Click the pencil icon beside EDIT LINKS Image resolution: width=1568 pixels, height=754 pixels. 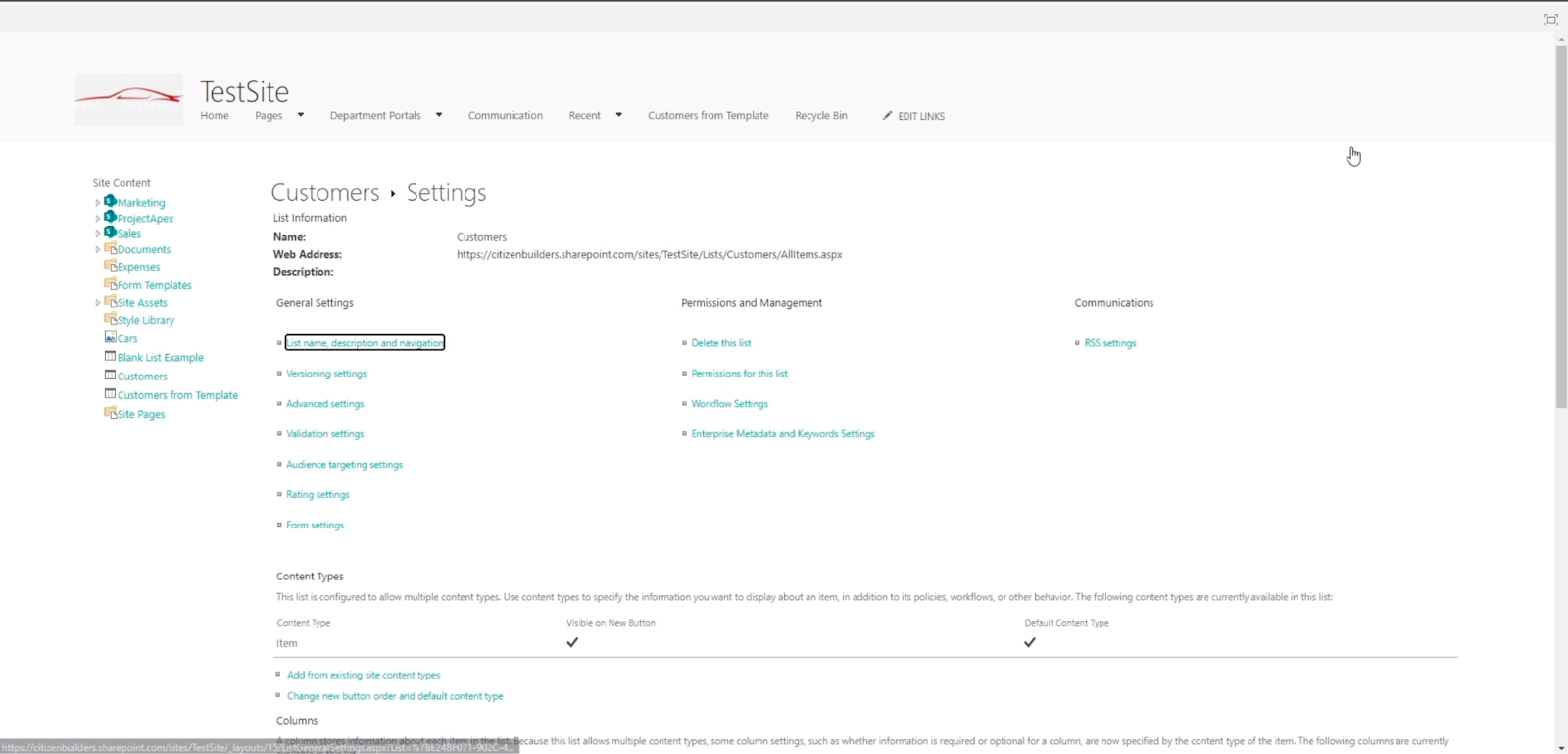pos(887,116)
